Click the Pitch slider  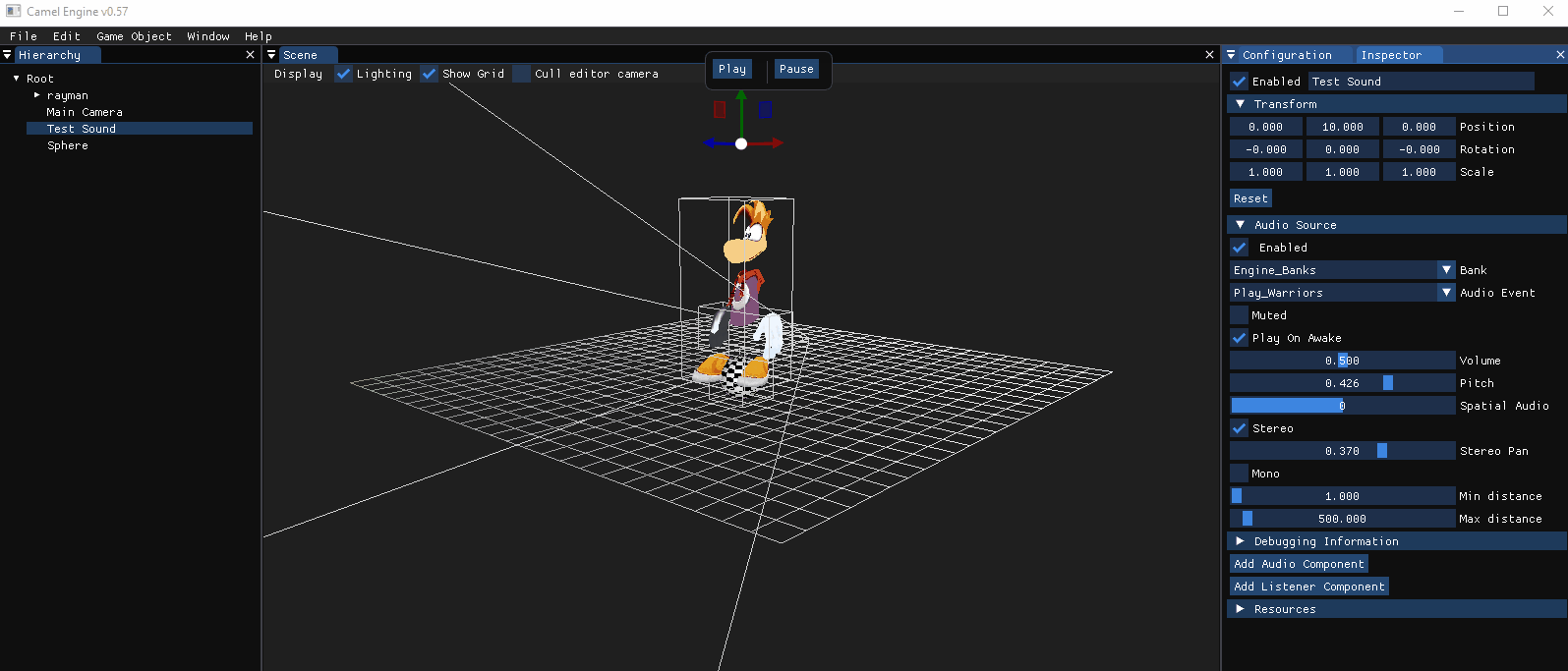1342,383
